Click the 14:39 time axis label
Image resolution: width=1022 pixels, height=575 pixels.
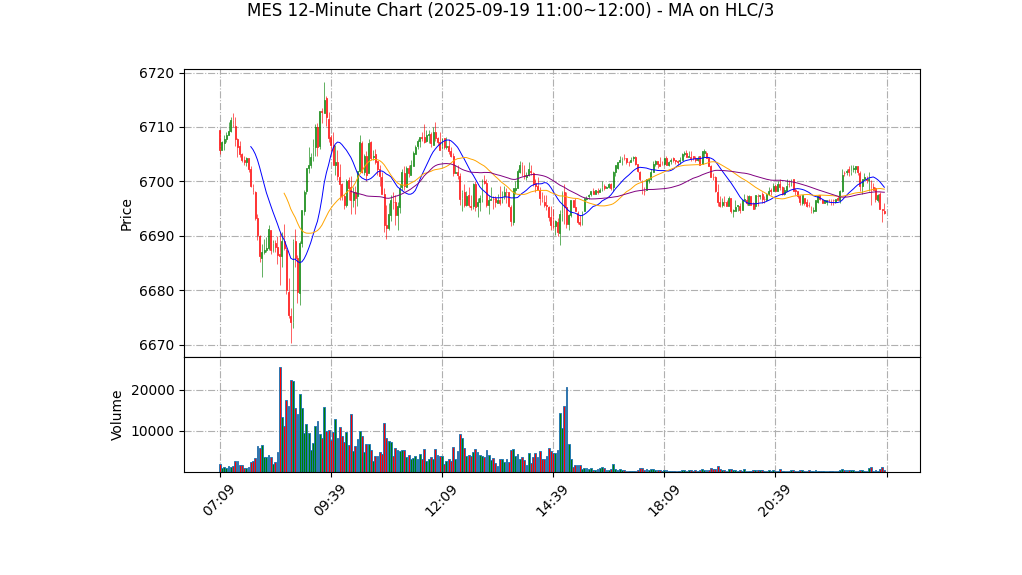tap(551, 501)
